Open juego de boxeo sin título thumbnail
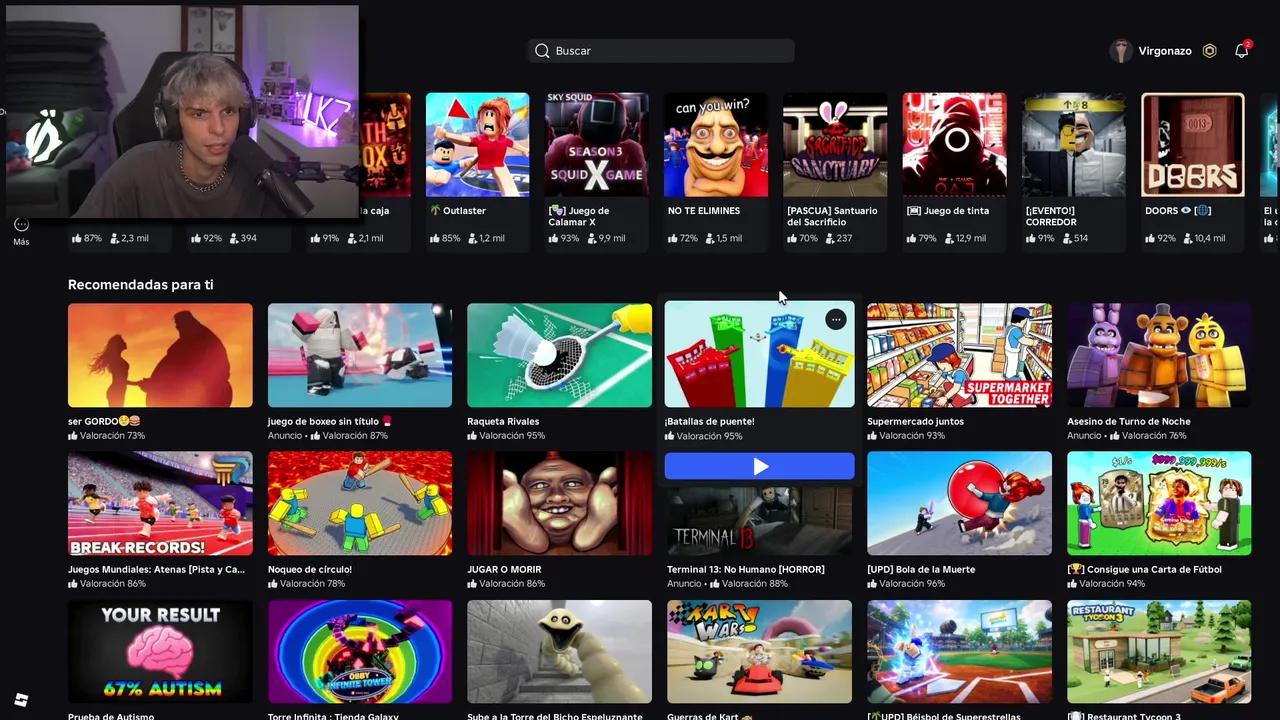 coord(360,355)
